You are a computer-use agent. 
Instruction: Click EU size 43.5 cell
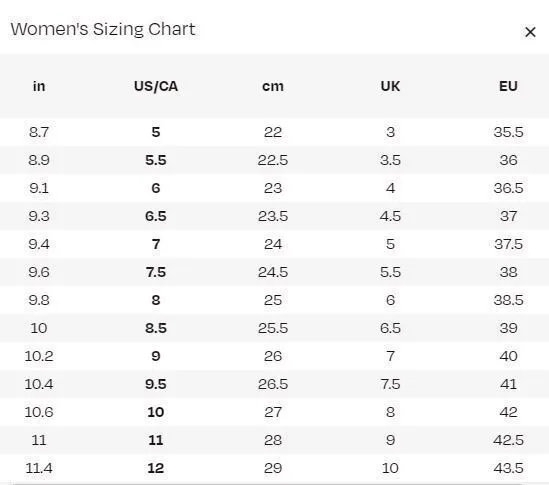click(508, 468)
